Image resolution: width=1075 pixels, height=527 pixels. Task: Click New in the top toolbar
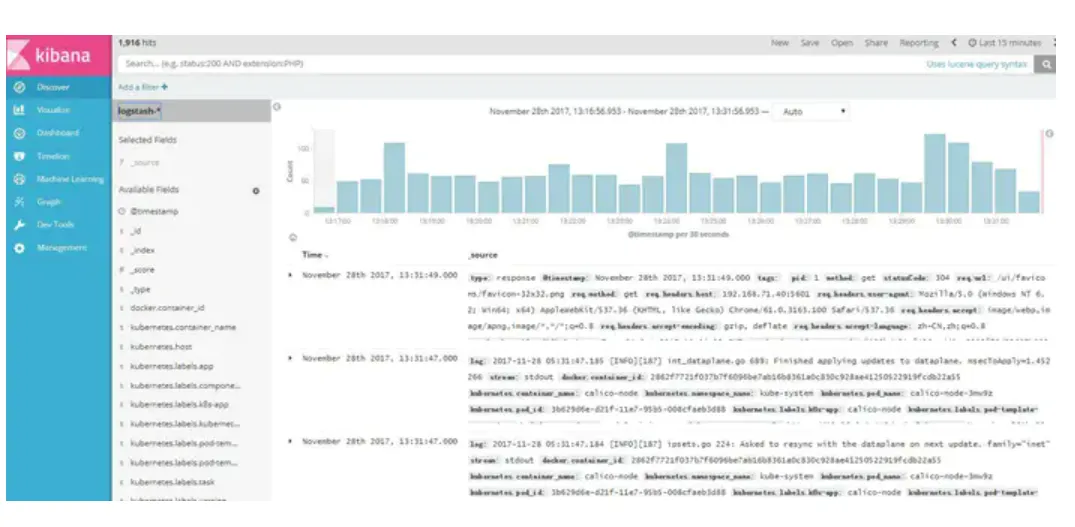pyautogui.click(x=780, y=42)
